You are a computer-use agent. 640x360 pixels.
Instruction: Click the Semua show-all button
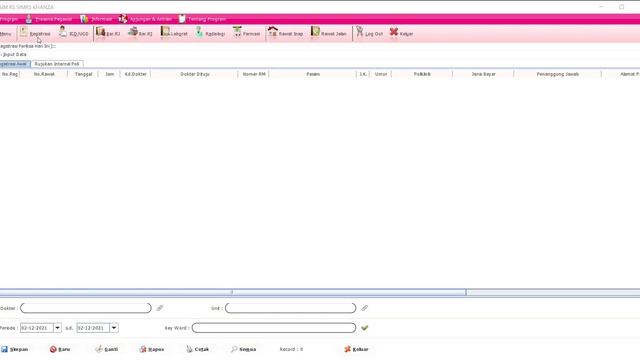(244, 349)
